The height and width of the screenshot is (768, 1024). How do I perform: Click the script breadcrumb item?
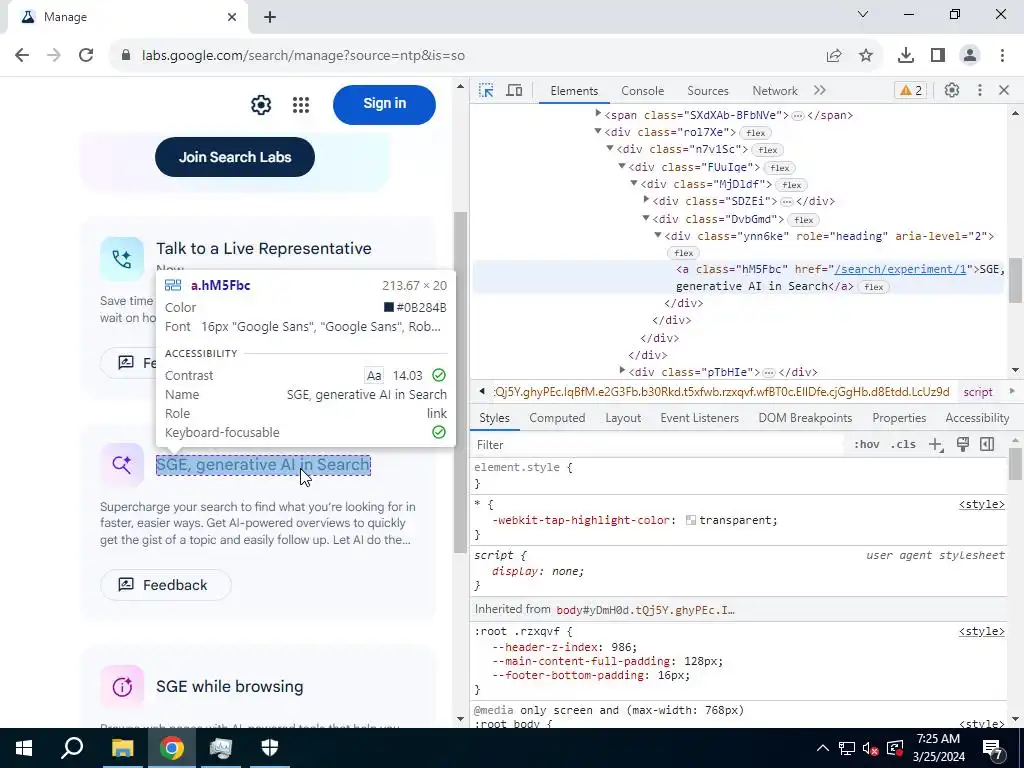[978, 392]
